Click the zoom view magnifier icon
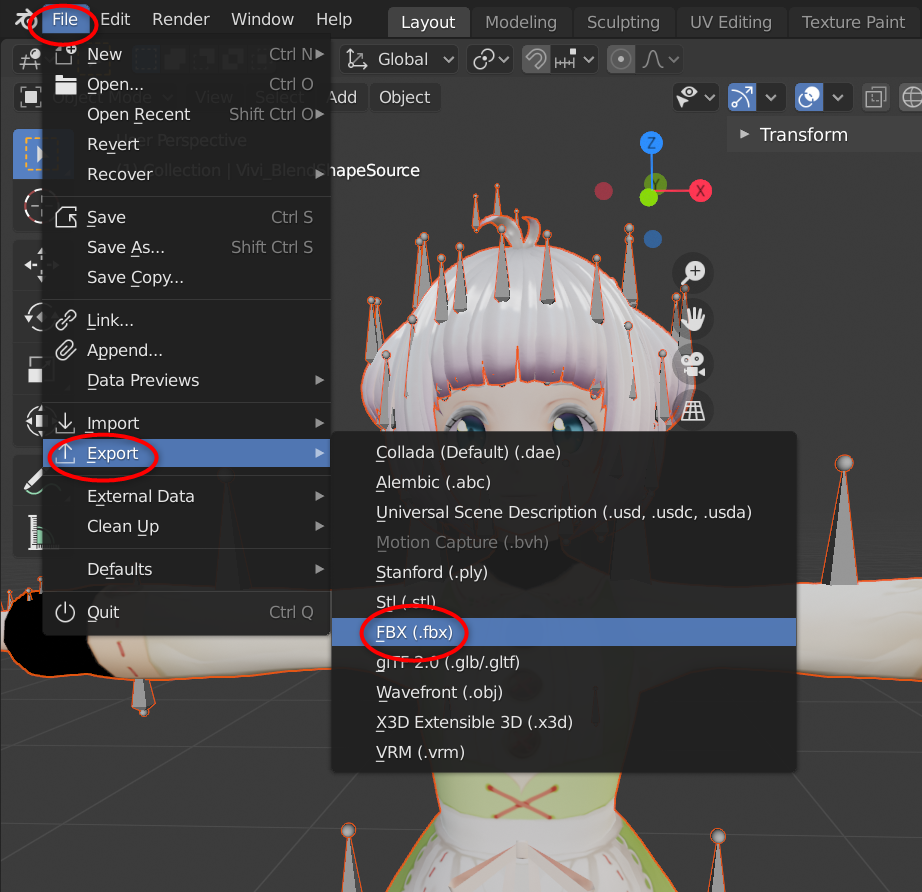The height and width of the screenshot is (892, 922). click(693, 272)
